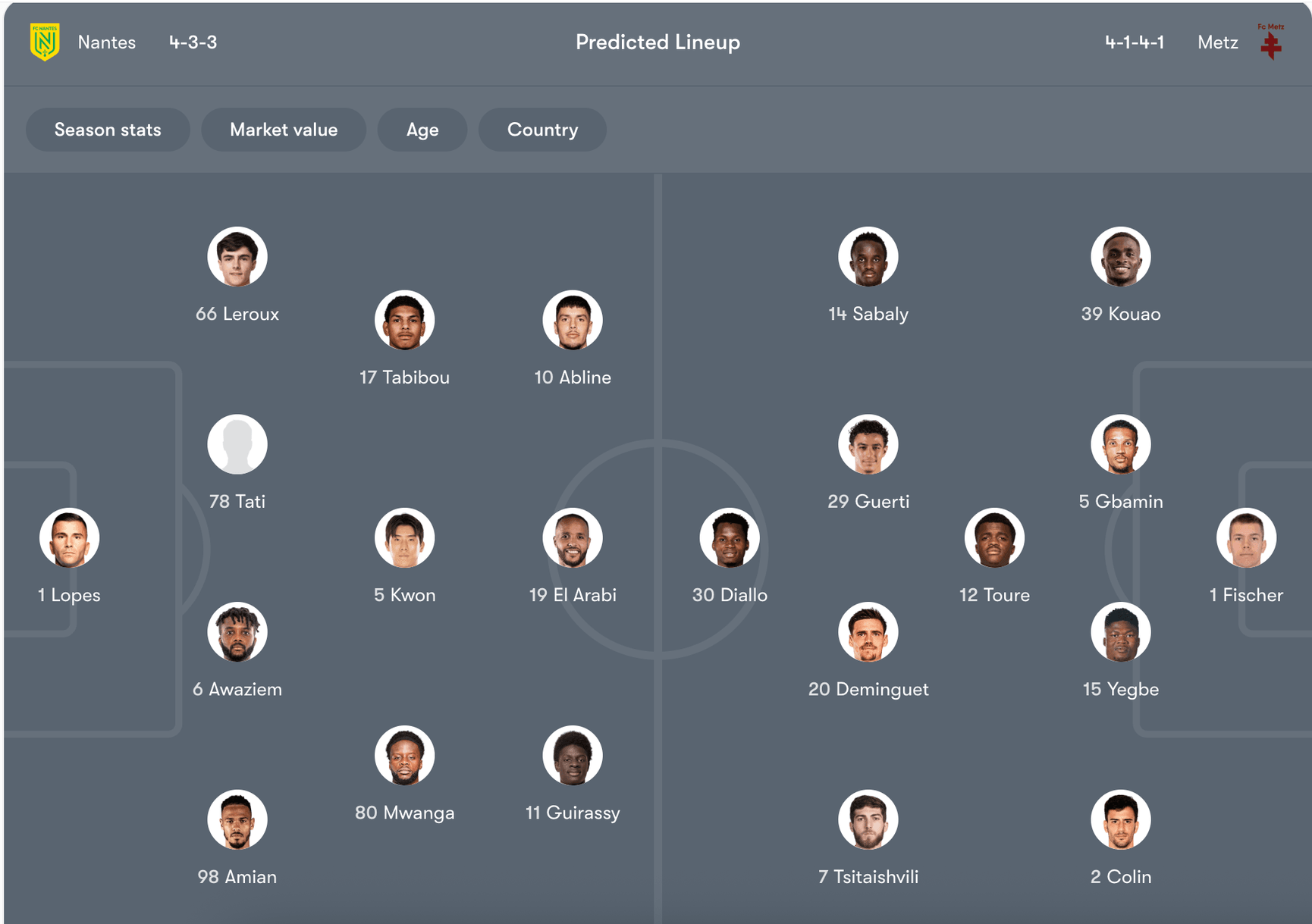Viewport: 1312px width, 924px height.
Task: Select Tsitaishvili's player portrait
Action: click(868, 820)
